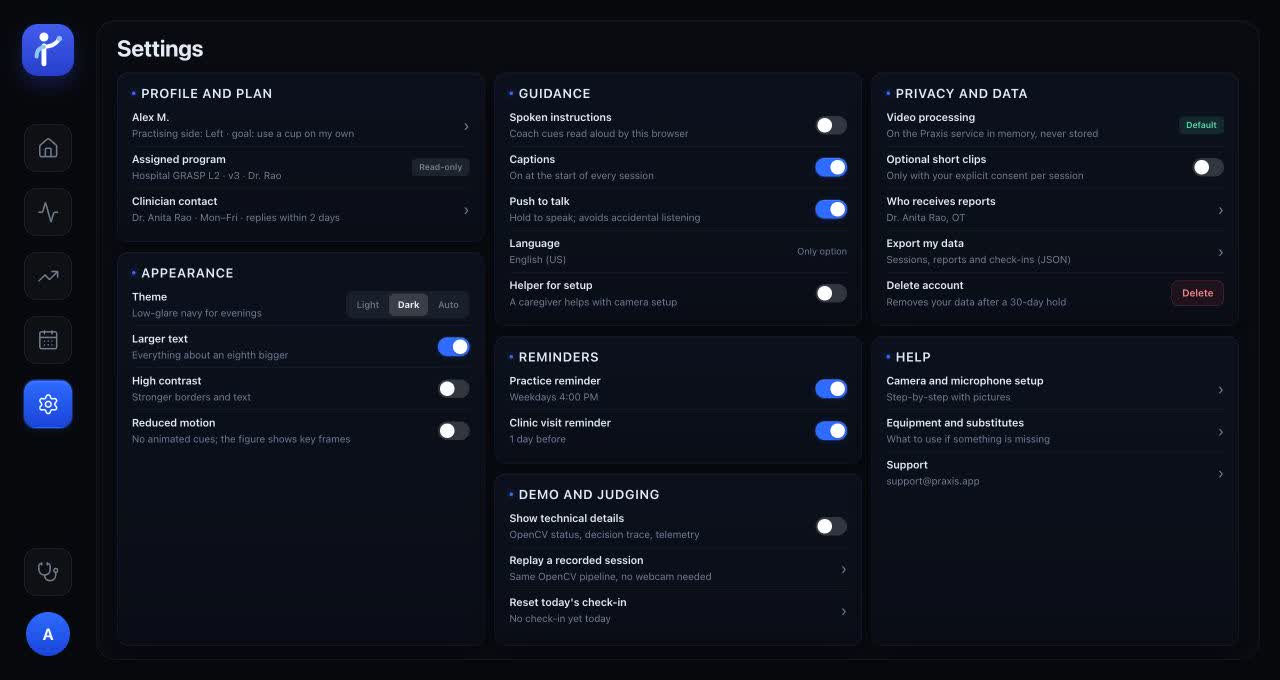Click "Step-by-step with pictures" text
1280x680 pixels.
(948, 397)
